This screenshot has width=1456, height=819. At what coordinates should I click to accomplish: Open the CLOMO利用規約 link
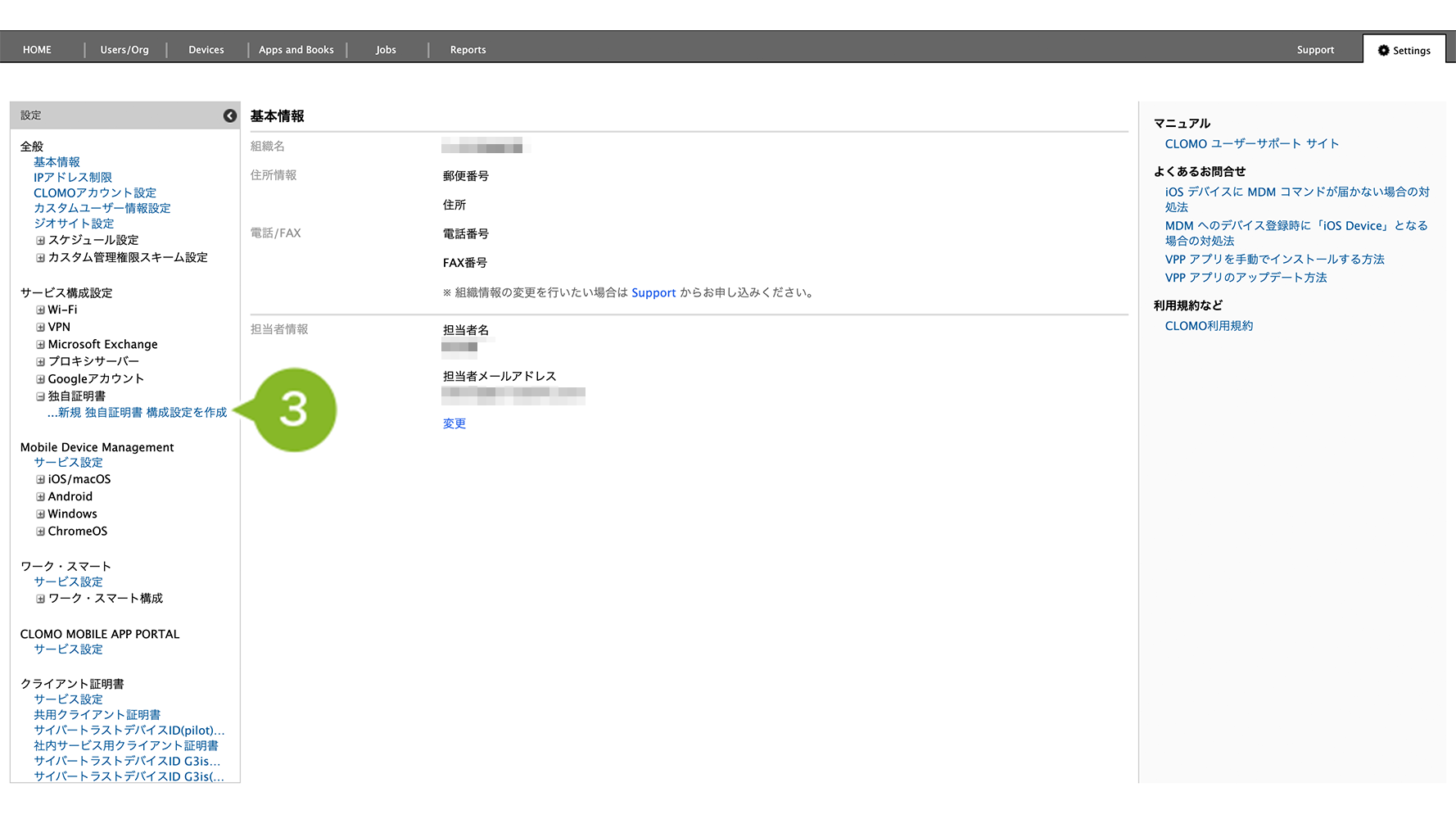pyautogui.click(x=1209, y=326)
